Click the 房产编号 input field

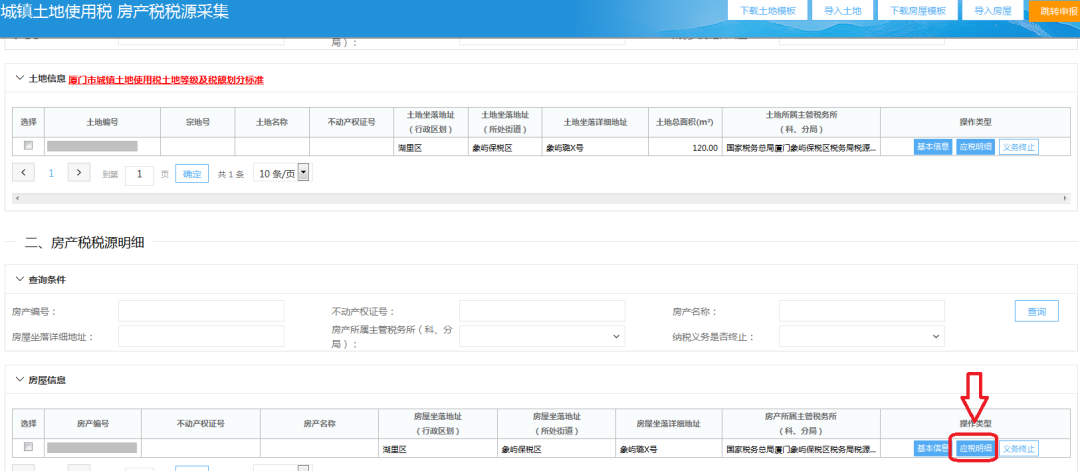tap(201, 311)
